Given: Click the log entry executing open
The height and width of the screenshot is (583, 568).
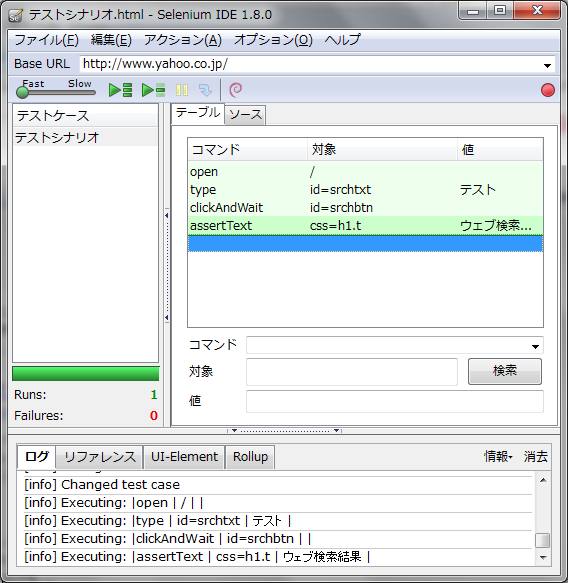Looking at the screenshot, I should [x=278, y=503].
